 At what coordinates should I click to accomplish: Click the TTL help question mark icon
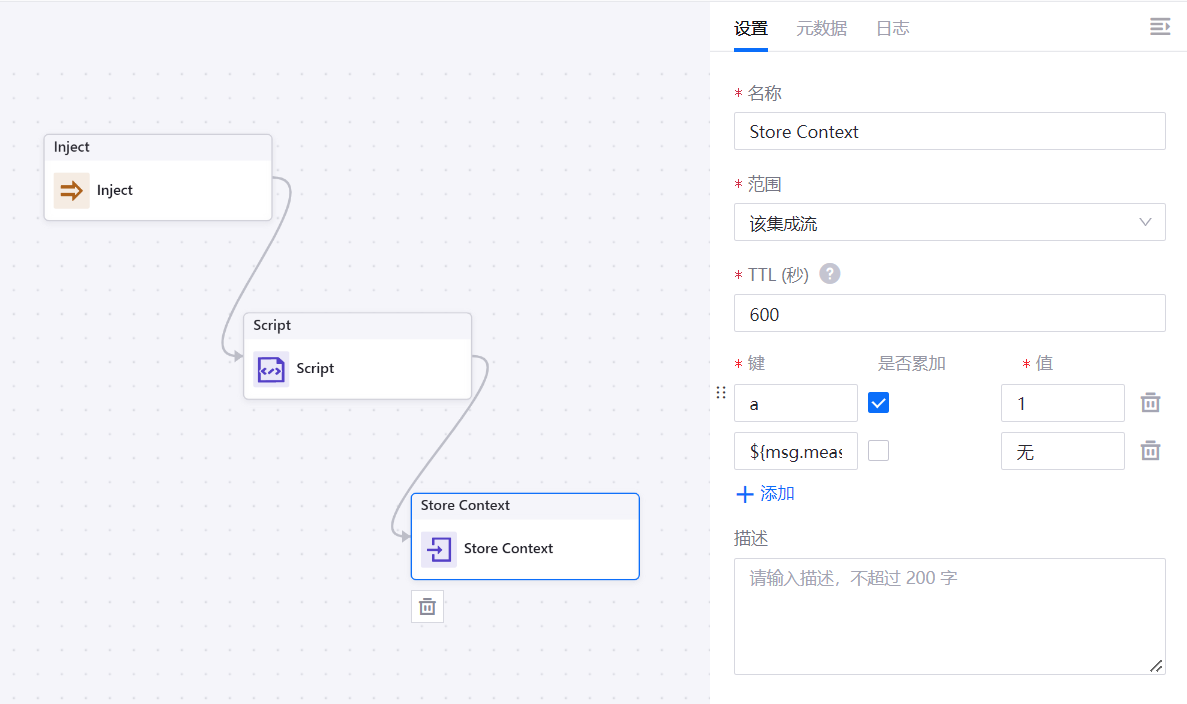[x=829, y=274]
